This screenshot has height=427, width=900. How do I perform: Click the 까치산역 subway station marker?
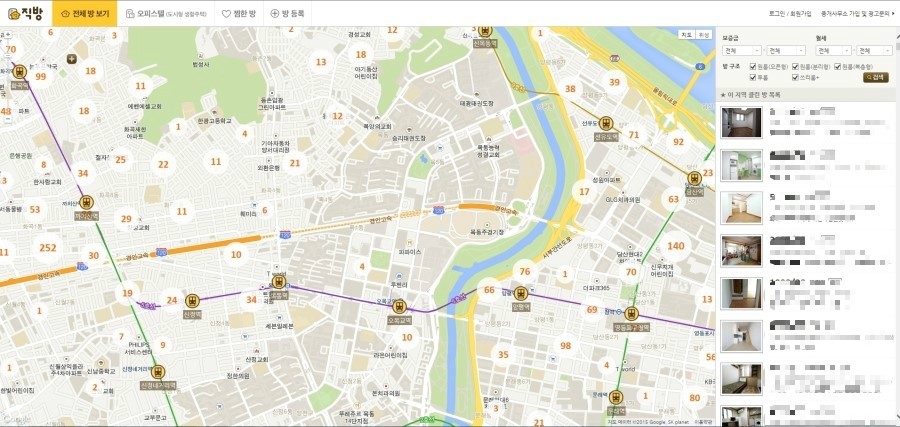pos(87,203)
